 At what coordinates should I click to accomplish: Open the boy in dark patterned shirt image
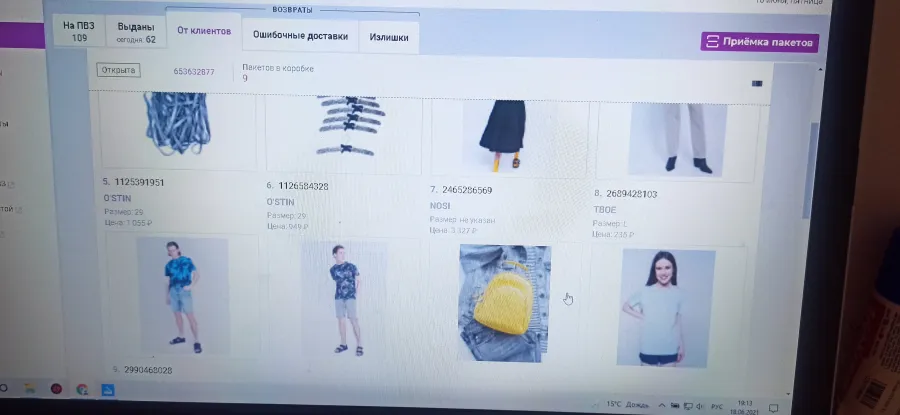pyautogui.click(x=346, y=298)
